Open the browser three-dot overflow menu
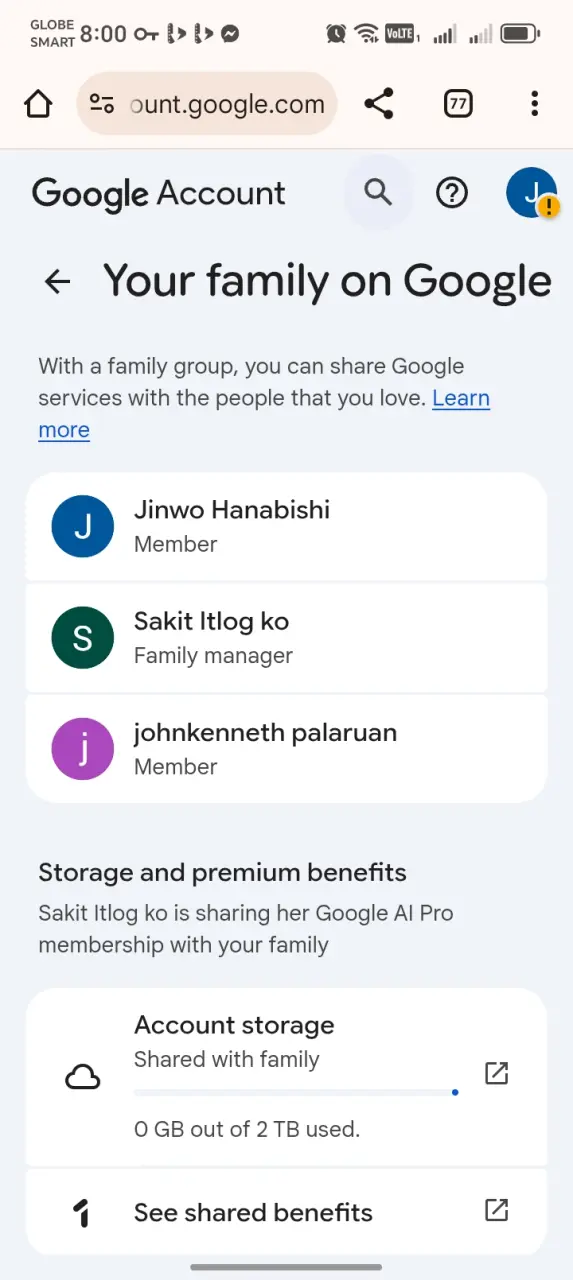Viewport: 573px width, 1280px height. coord(535,104)
